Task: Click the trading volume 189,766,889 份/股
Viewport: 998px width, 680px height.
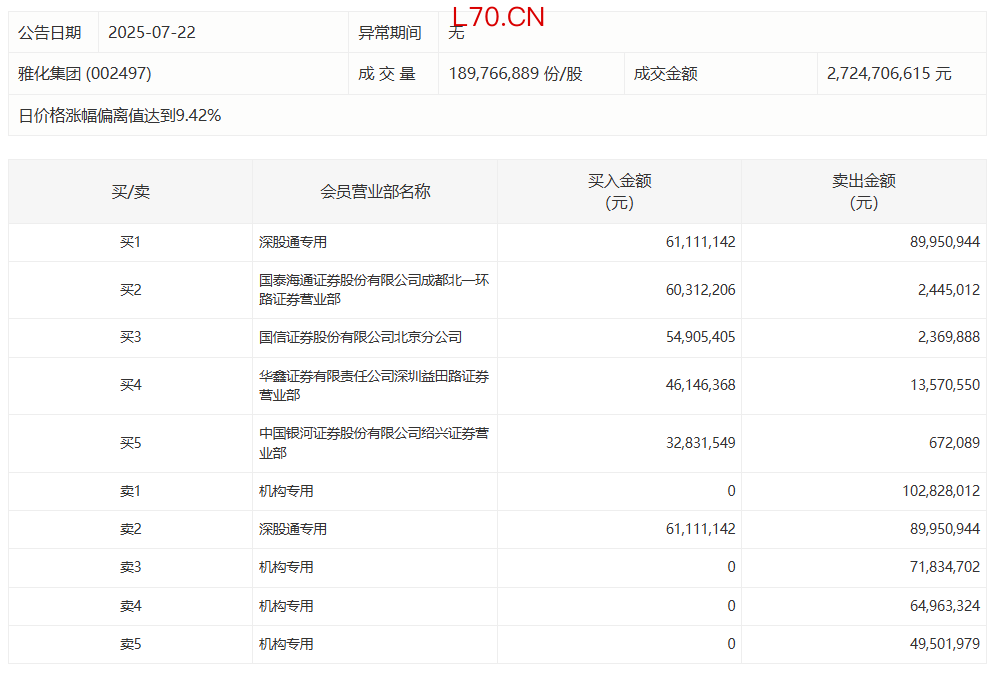Action: (515, 74)
